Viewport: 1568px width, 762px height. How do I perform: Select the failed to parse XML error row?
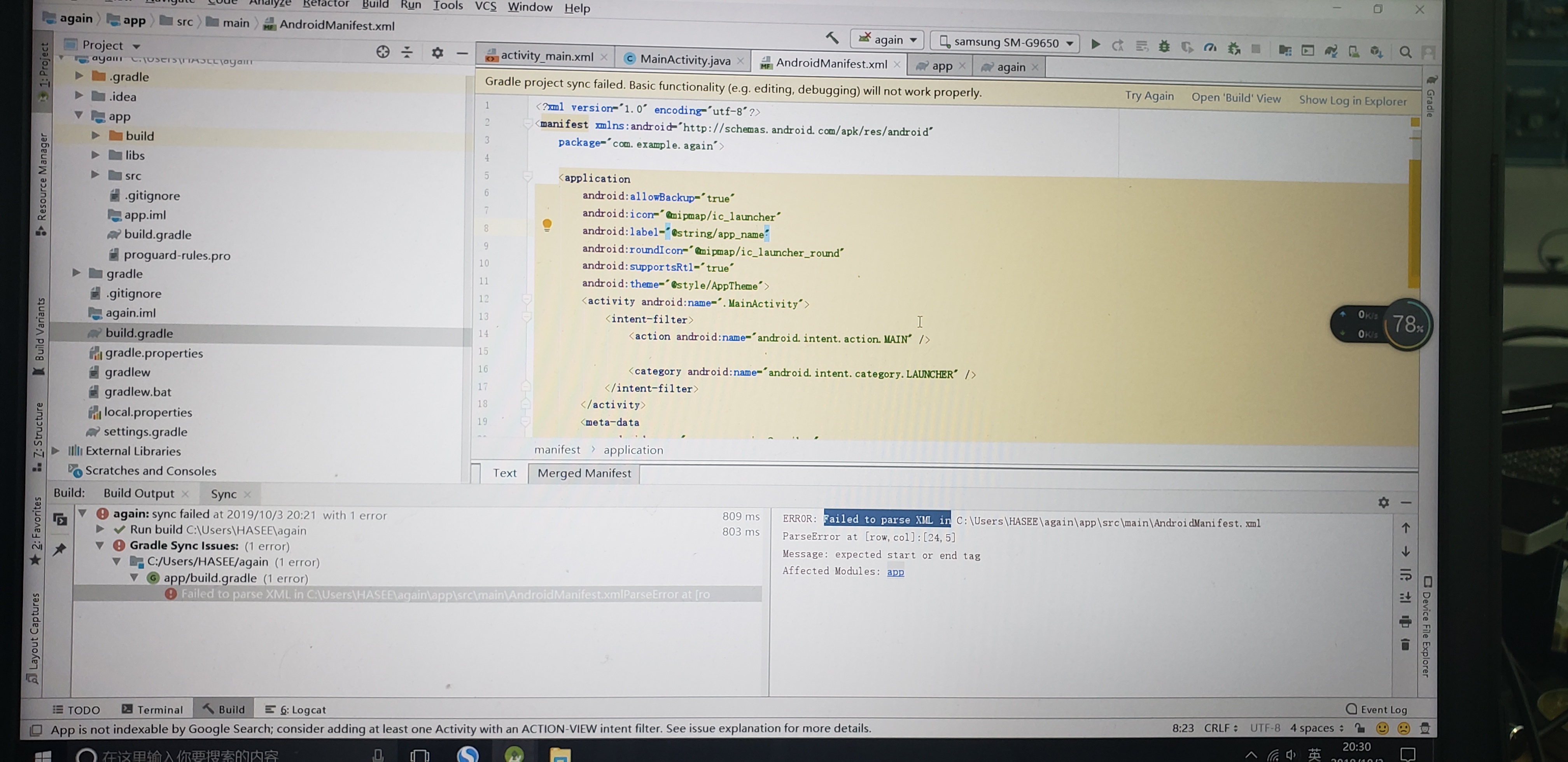pos(418,594)
